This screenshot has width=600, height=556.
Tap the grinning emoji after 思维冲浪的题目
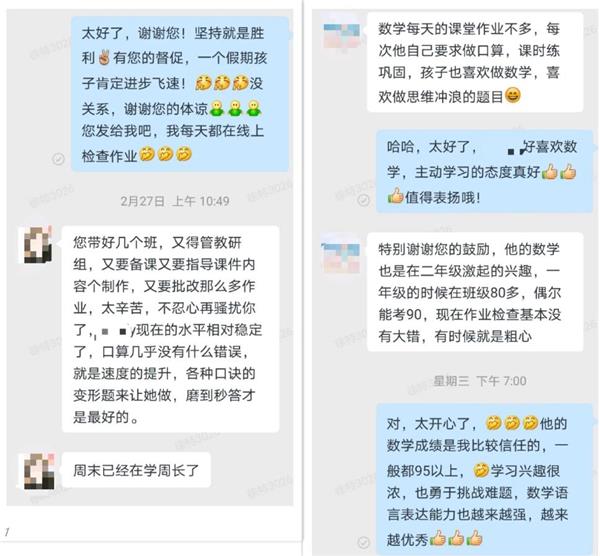click(x=513, y=95)
